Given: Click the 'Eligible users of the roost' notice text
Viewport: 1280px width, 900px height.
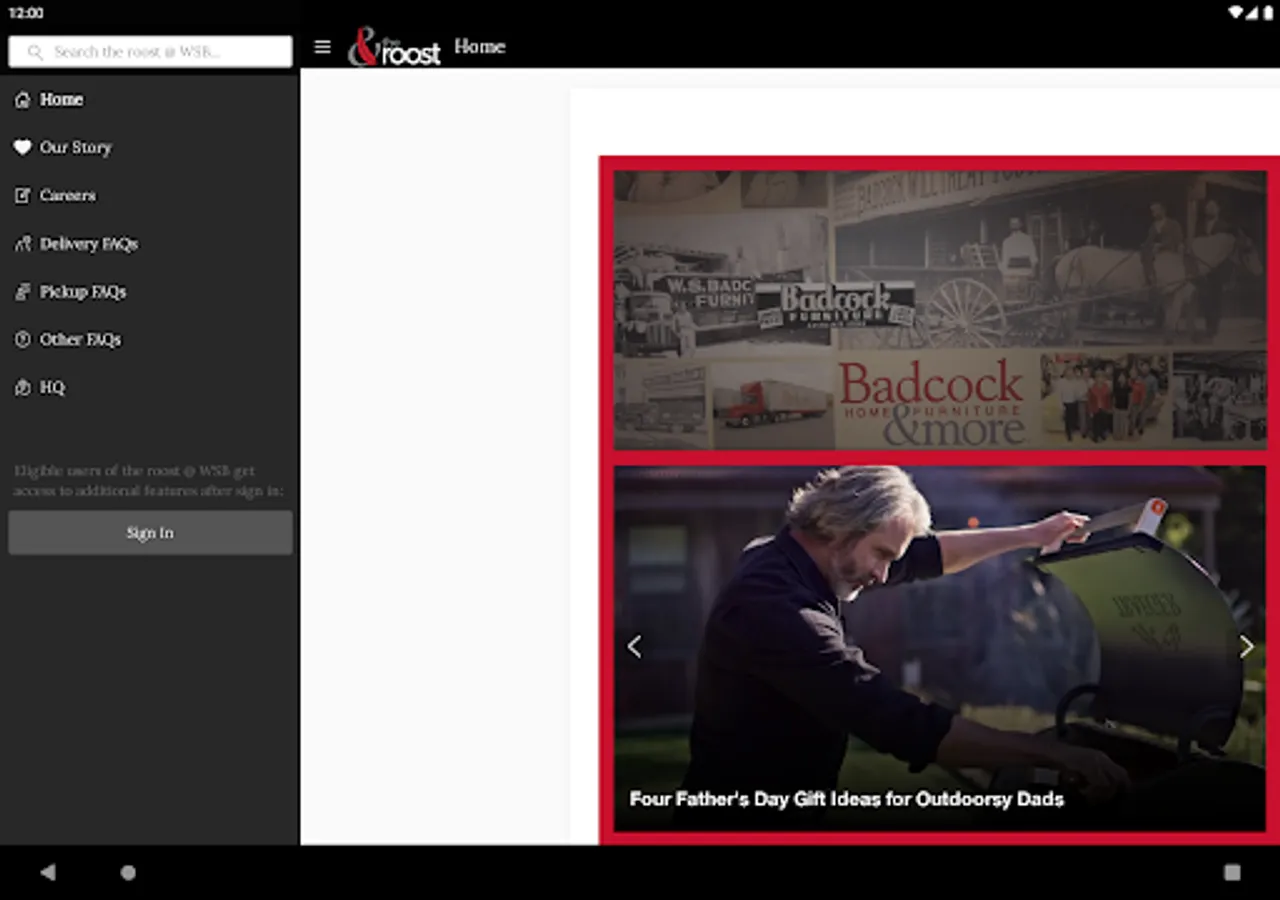Looking at the screenshot, I should (148, 481).
